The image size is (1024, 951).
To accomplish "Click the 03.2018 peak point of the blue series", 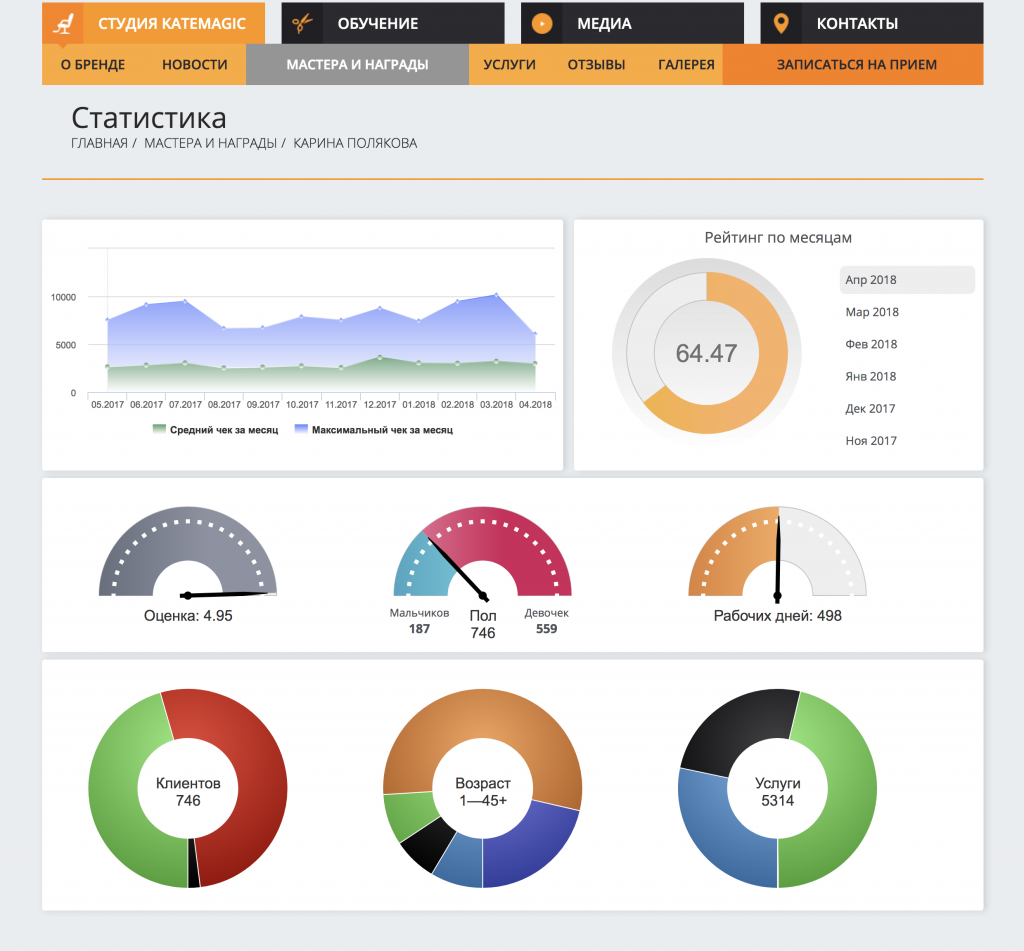I will click(x=497, y=295).
